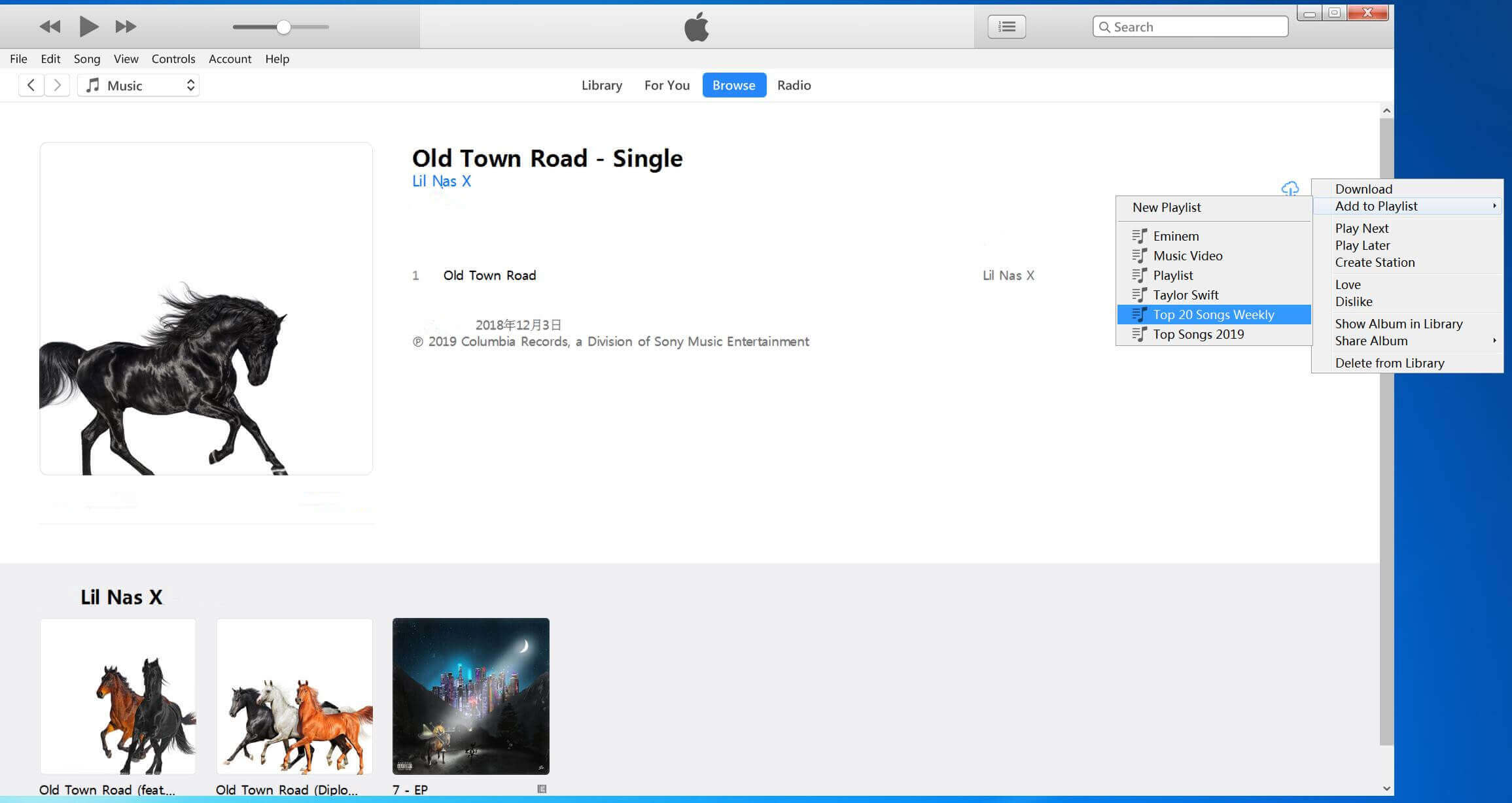
Task: Click the iTunes playlist icon for Eminem
Action: tap(1139, 236)
